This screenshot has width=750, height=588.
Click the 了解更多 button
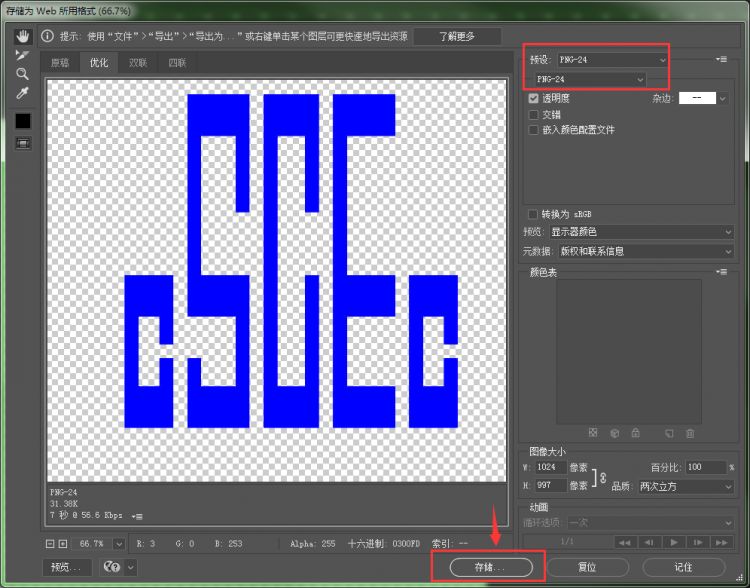pos(457,36)
